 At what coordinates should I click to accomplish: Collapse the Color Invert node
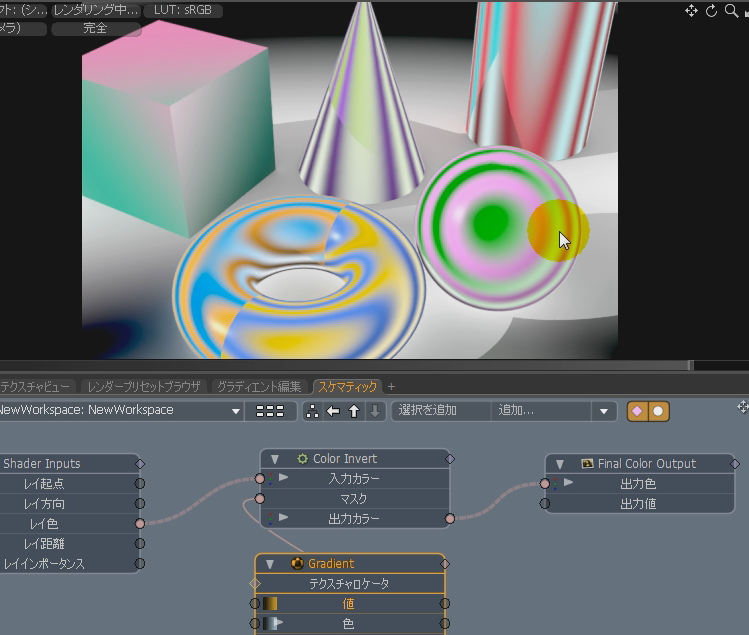[x=275, y=459]
